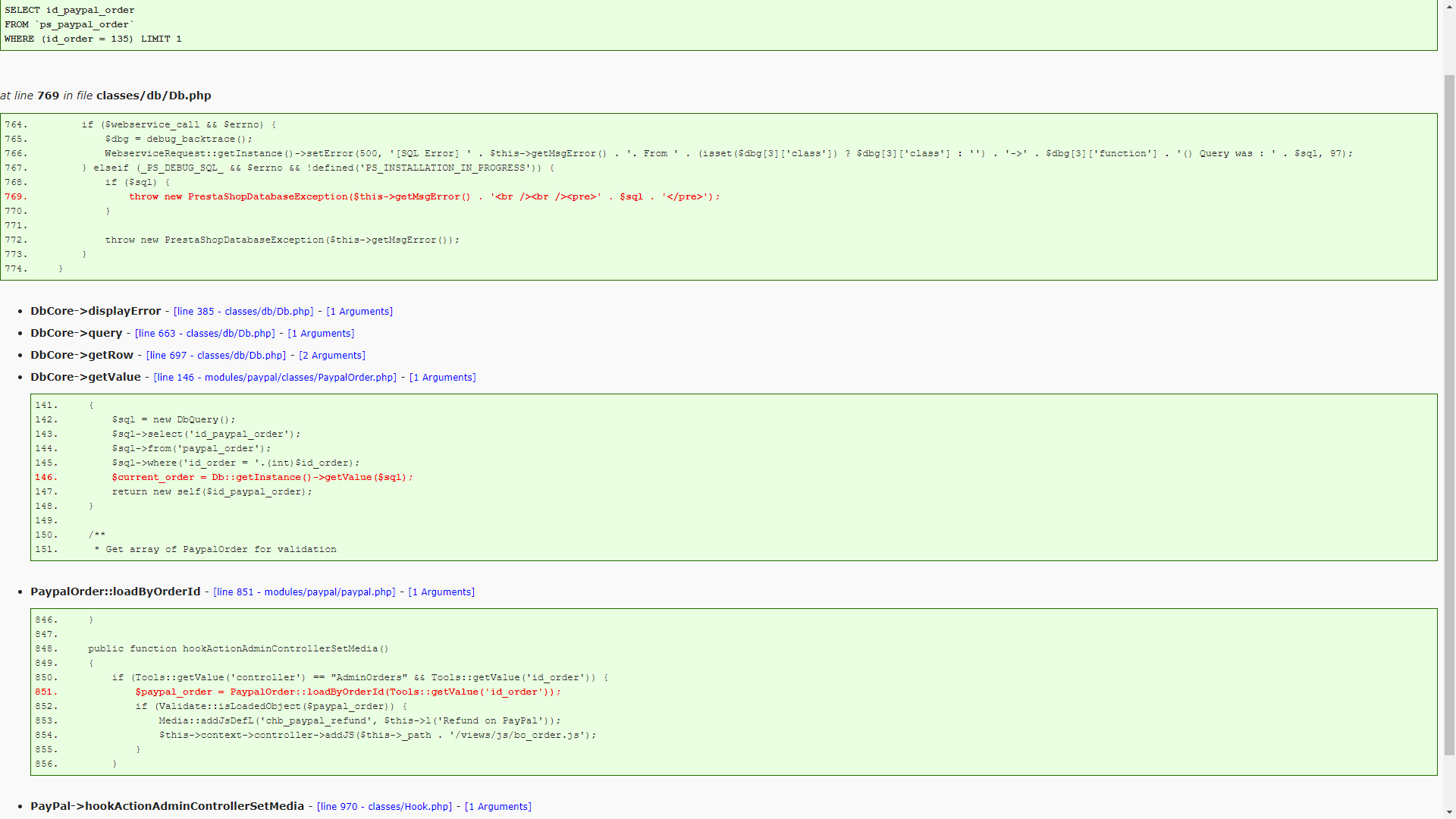Expand 1 Arguments for PaypalOrder::loadByOrderId
This screenshot has height=819, width=1456.
tap(441, 592)
